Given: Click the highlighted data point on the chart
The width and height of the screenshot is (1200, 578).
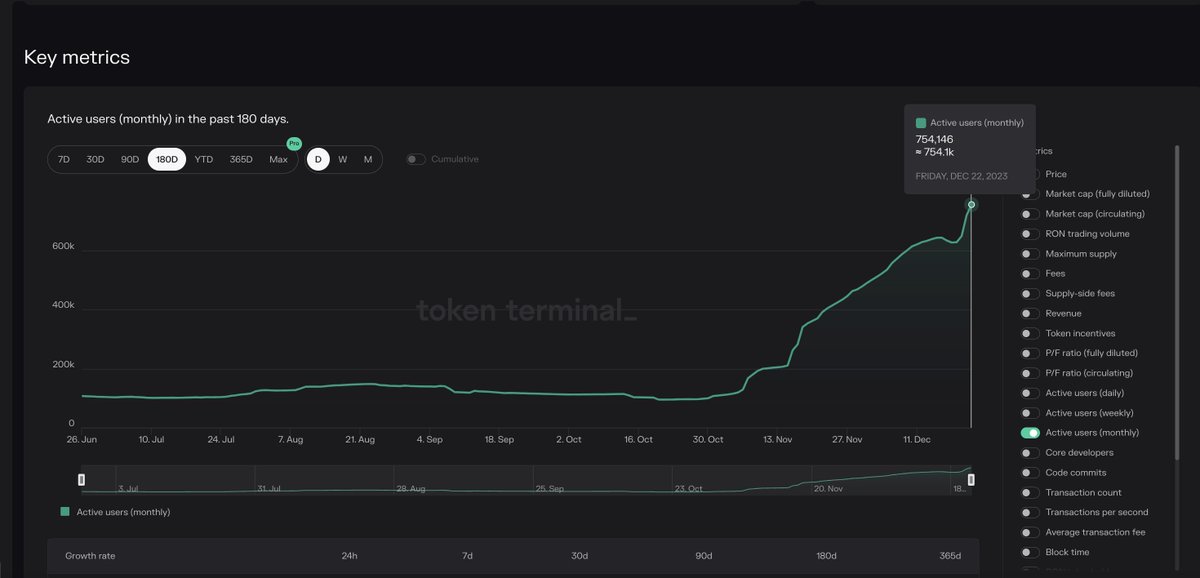Looking at the screenshot, I should (970, 205).
